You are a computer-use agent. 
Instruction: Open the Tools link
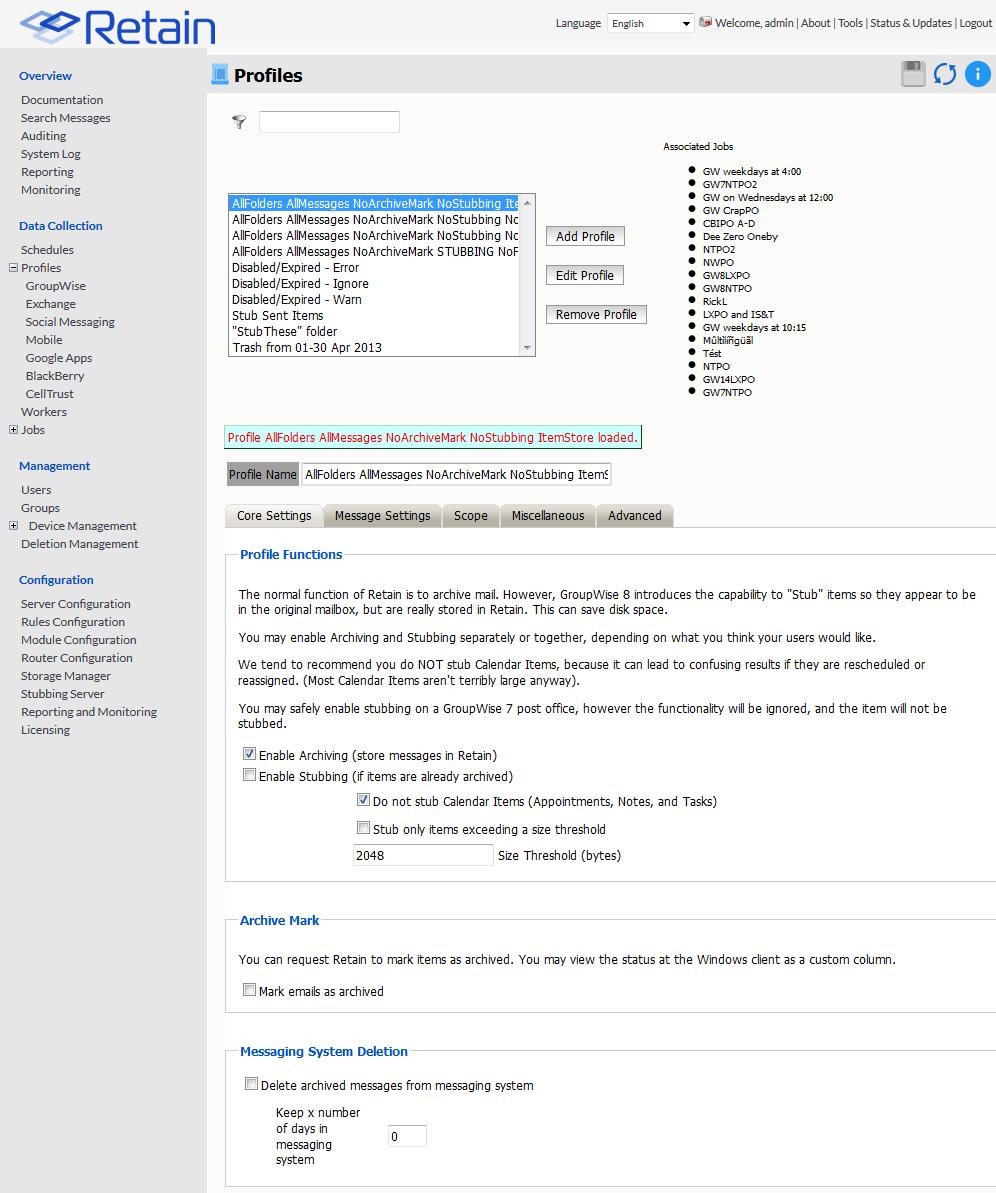click(x=851, y=23)
